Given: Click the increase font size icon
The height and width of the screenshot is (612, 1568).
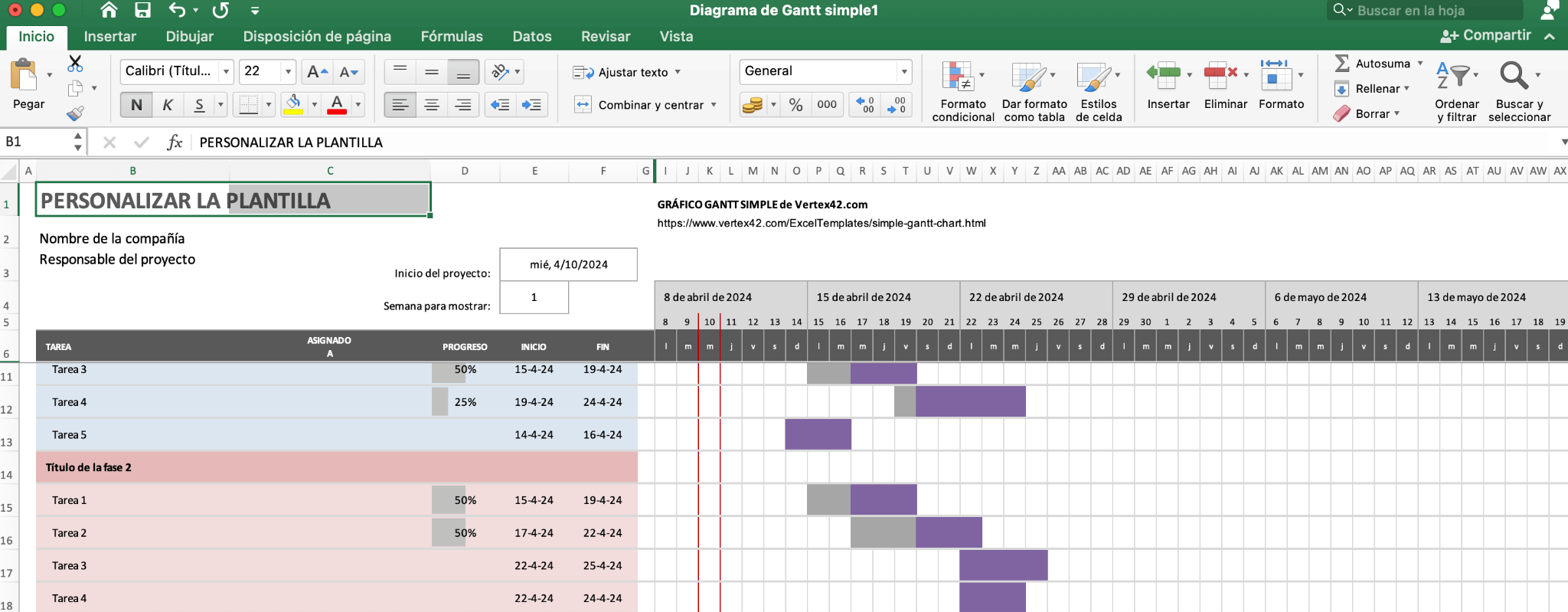Looking at the screenshot, I should (316, 72).
